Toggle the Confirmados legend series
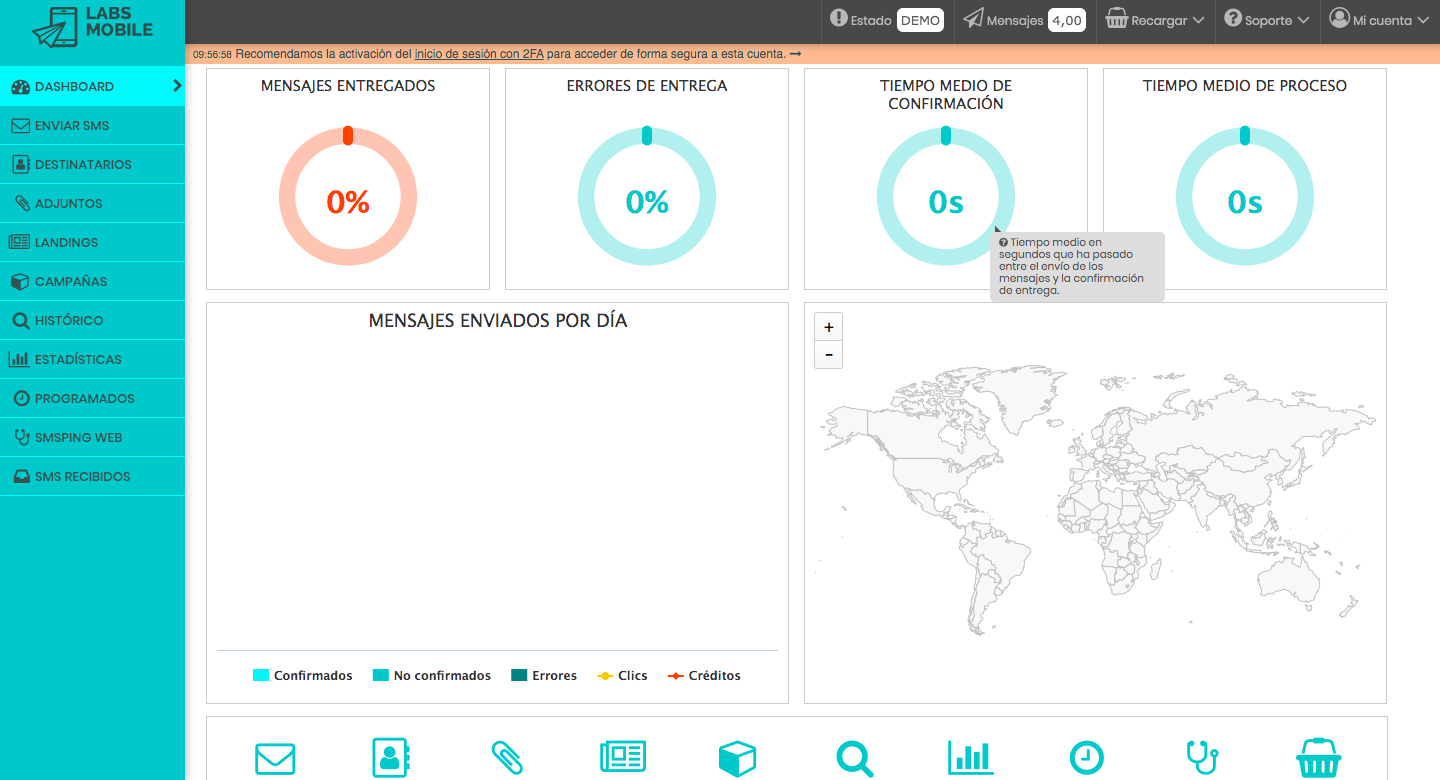This screenshot has height=780, width=1440. [303, 676]
